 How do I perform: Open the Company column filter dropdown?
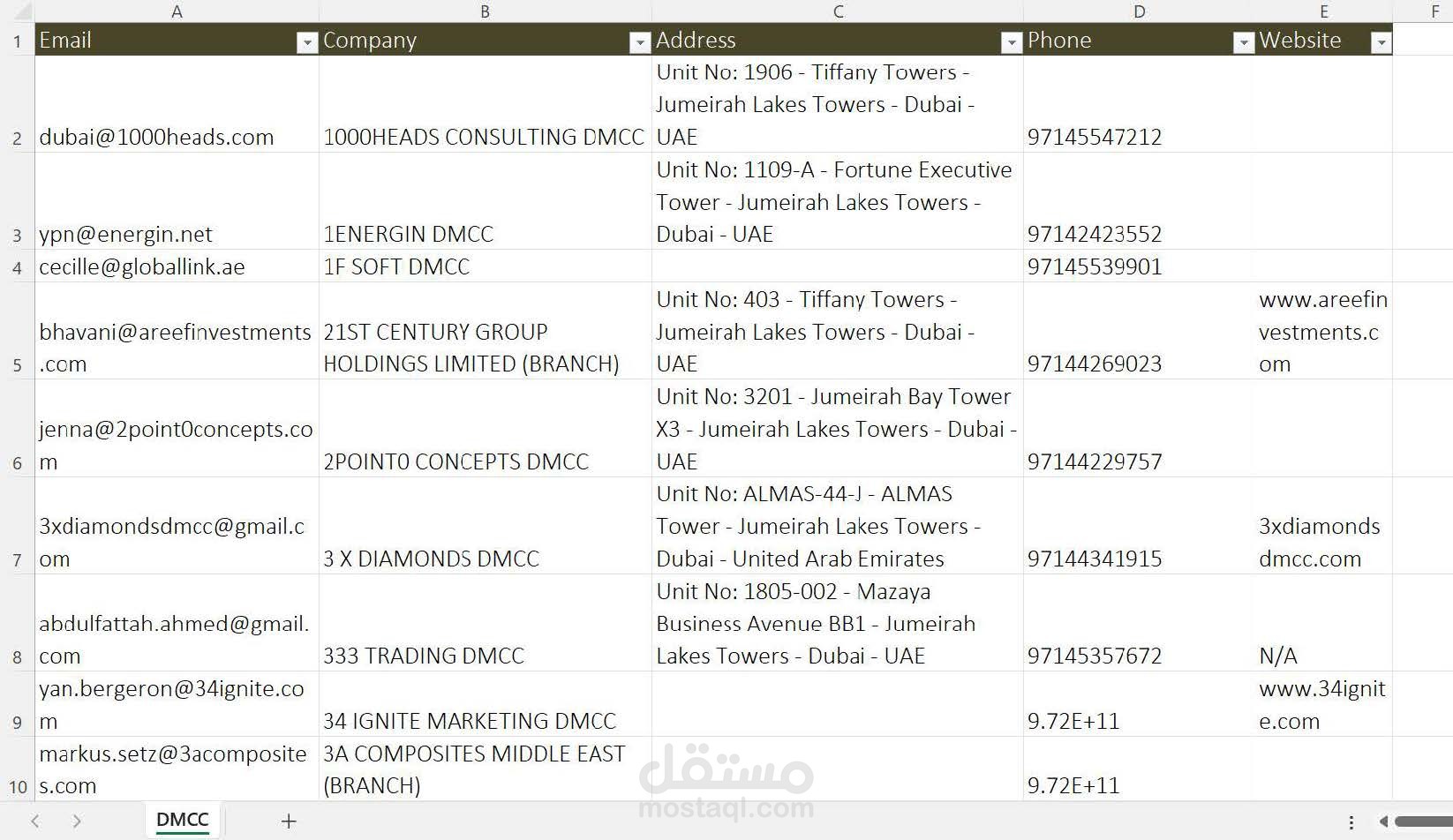click(x=640, y=42)
